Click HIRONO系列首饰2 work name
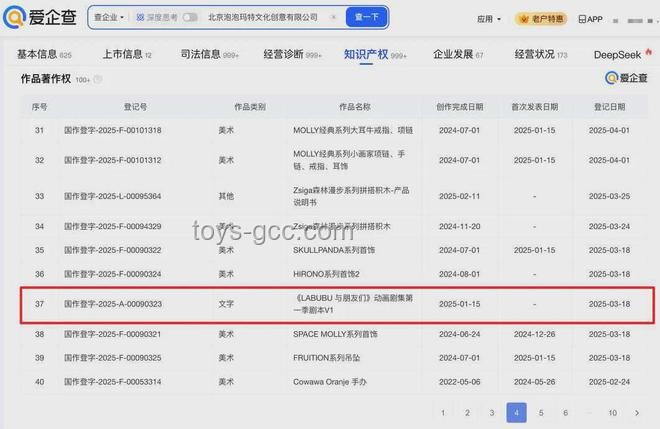The width and height of the screenshot is (660, 429). click(x=326, y=274)
